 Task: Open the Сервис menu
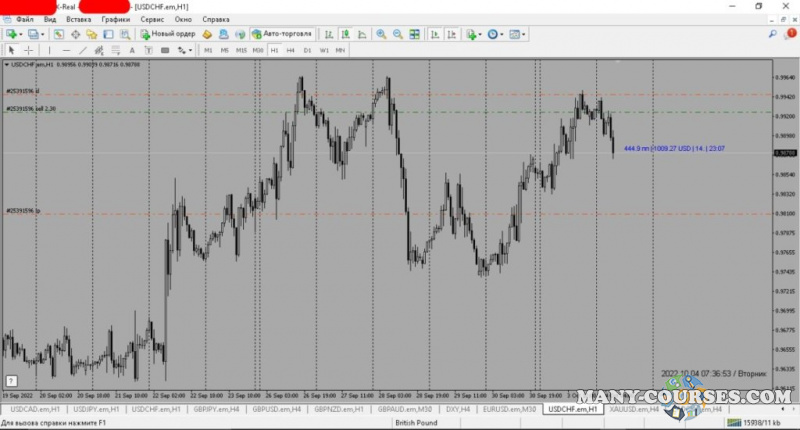pos(153,19)
